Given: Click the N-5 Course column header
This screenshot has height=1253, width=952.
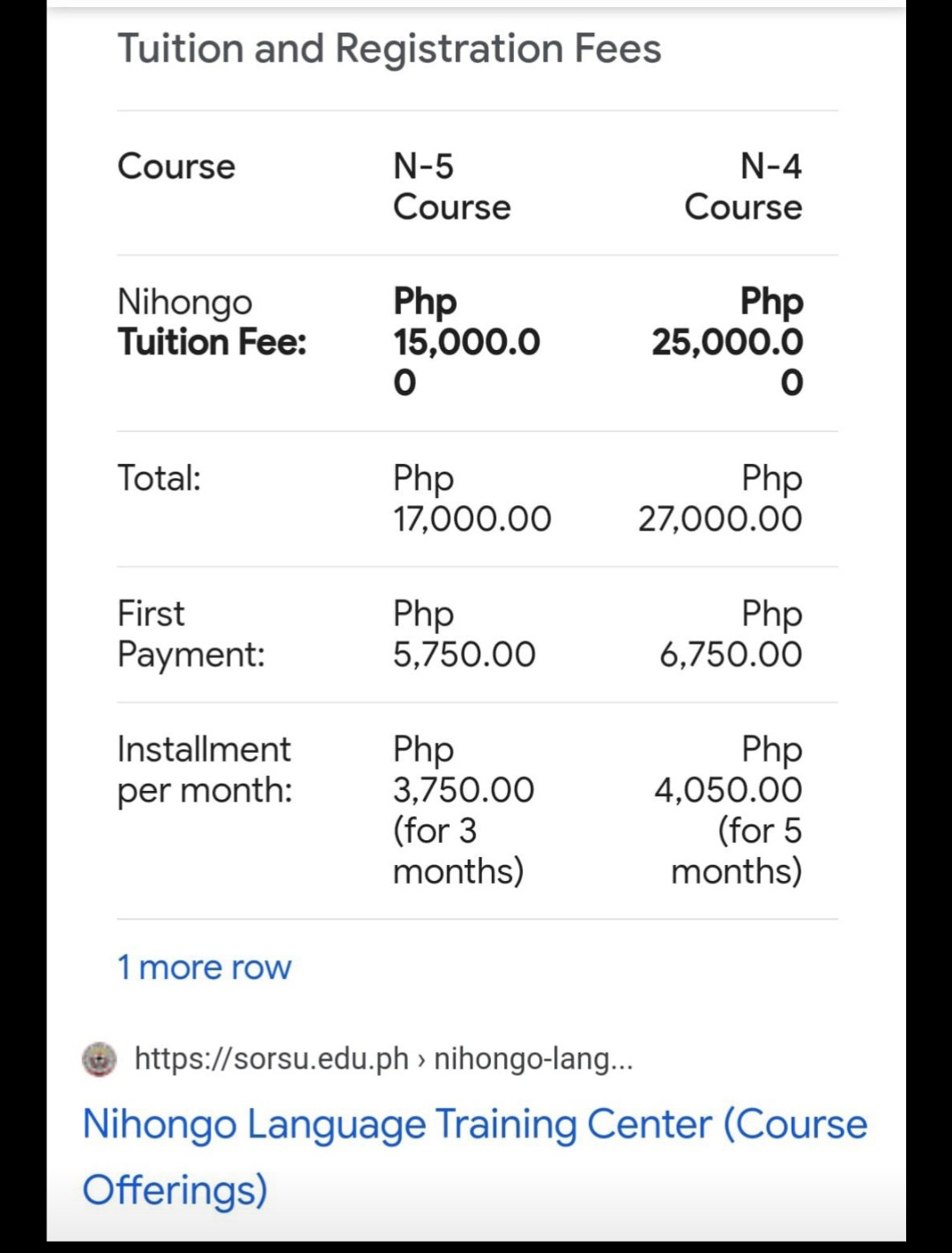Looking at the screenshot, I should (451, 186).
